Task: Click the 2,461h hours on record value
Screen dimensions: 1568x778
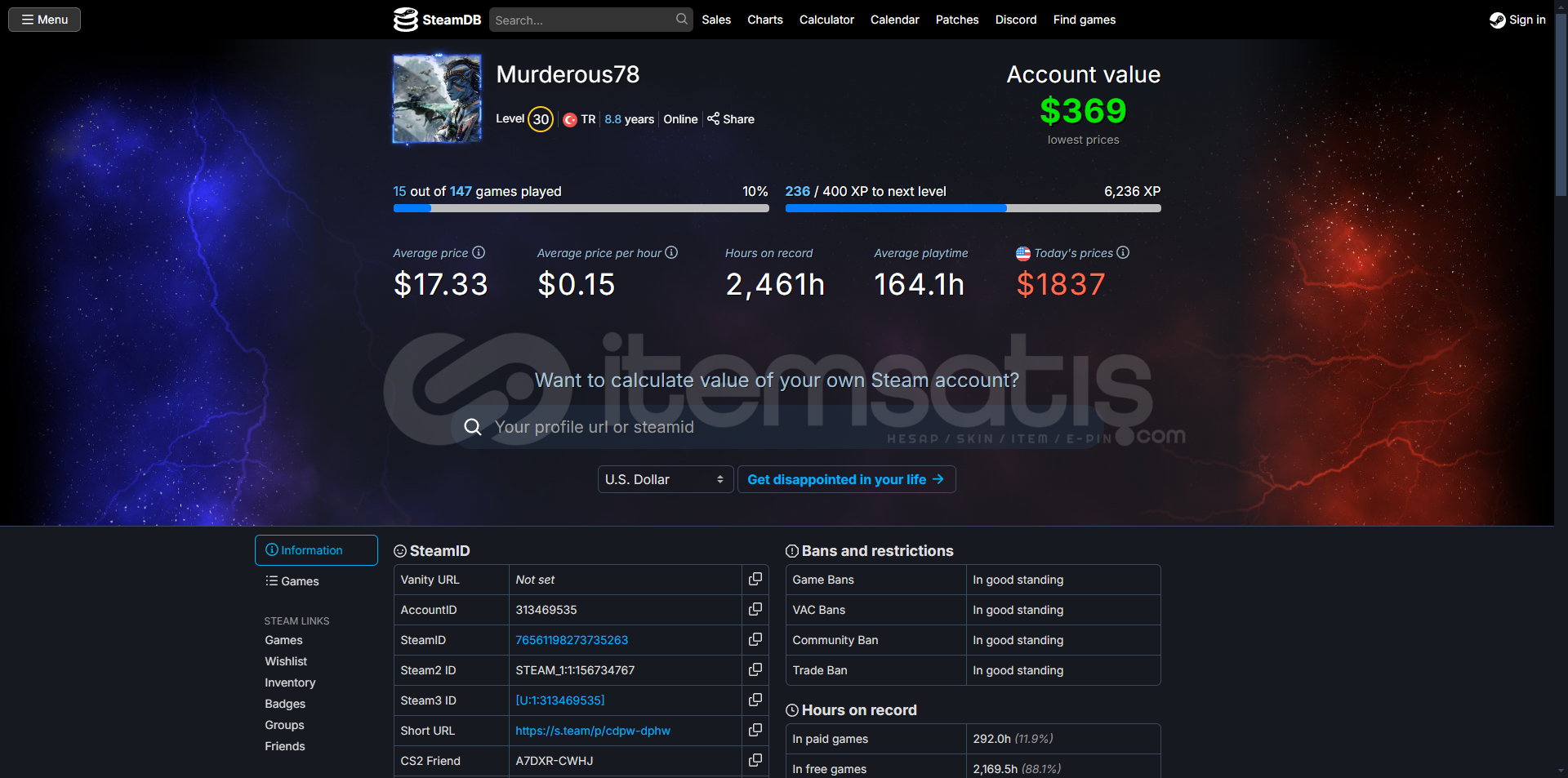Action: pyautogui.click(x=775, y=284)
